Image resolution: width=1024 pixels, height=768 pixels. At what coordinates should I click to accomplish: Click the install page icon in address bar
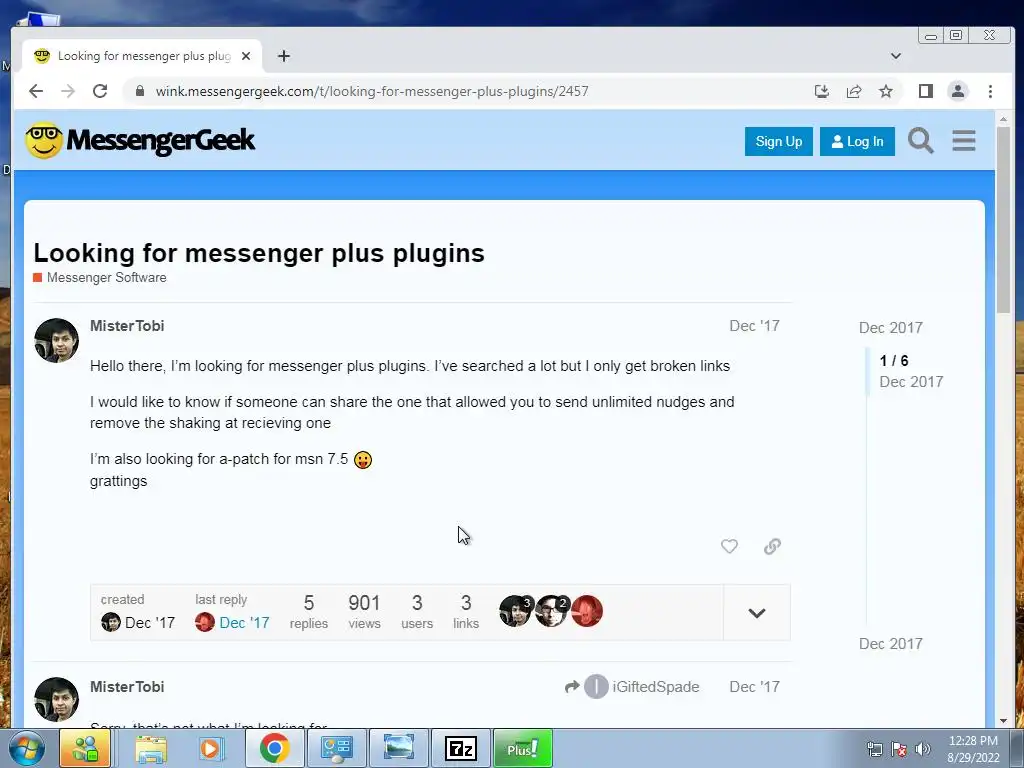tap(822, 91)
